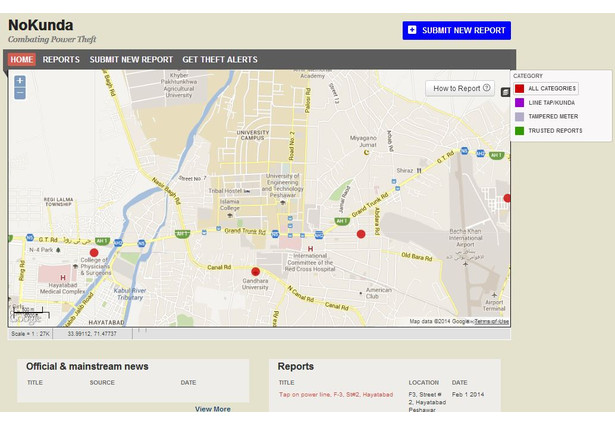
Task: Open the Tap on power line report link
Action: point(336,395)
